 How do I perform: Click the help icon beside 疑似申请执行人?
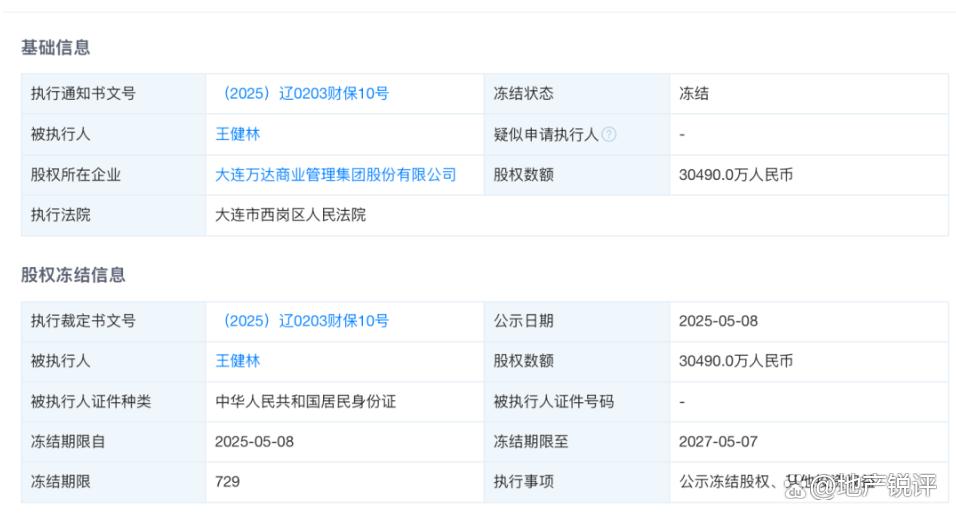(608, 134)
